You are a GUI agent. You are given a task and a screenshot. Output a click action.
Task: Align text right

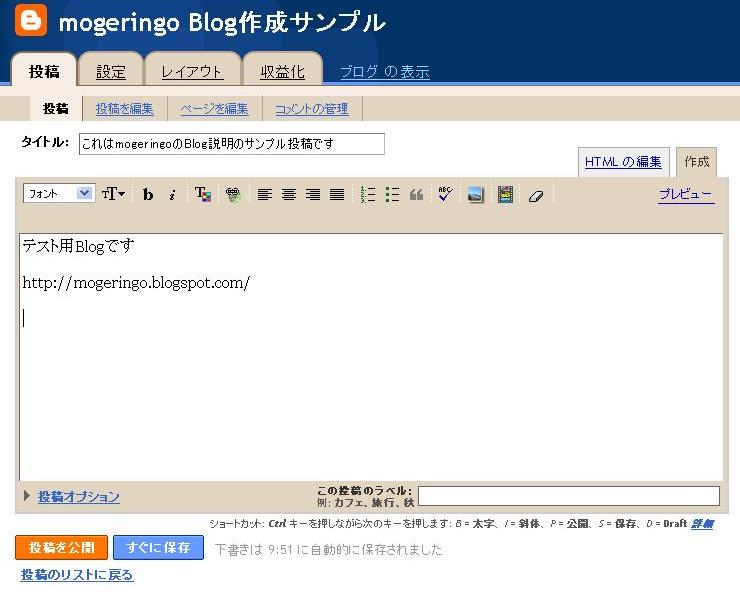pyautogui.click(x=313, y=194)
